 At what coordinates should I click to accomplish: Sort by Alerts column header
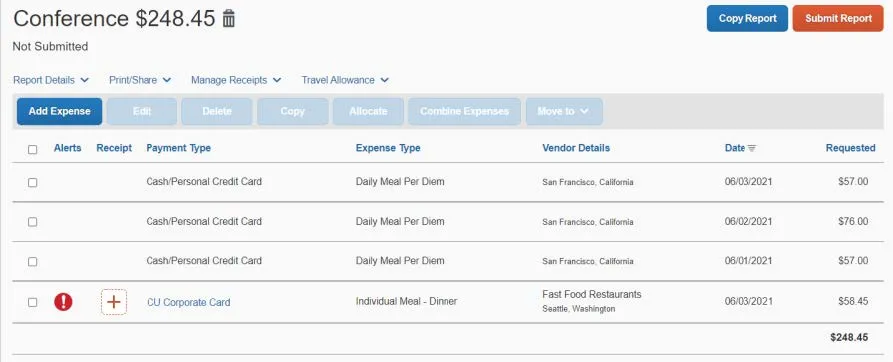[68, 148]
